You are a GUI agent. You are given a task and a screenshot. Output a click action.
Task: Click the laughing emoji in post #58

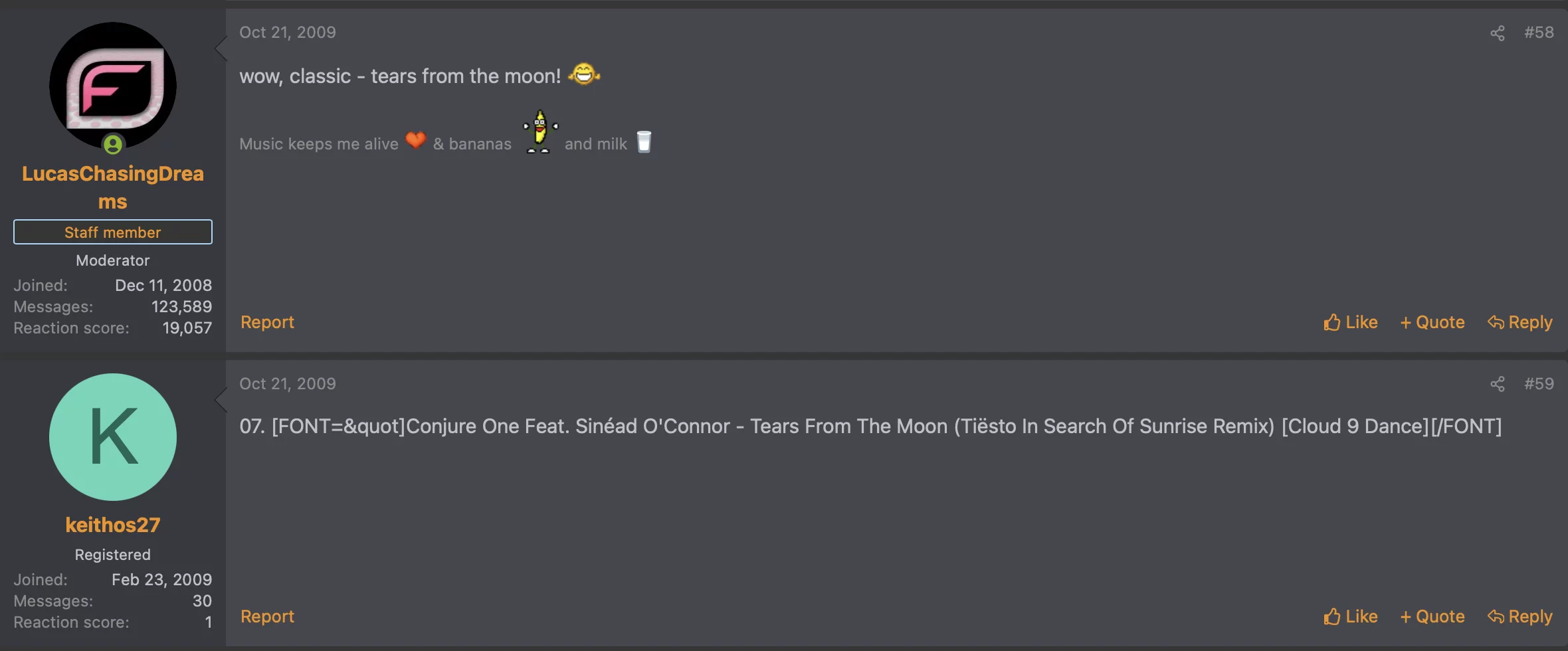pyautogui.click(x=584, y=74)
